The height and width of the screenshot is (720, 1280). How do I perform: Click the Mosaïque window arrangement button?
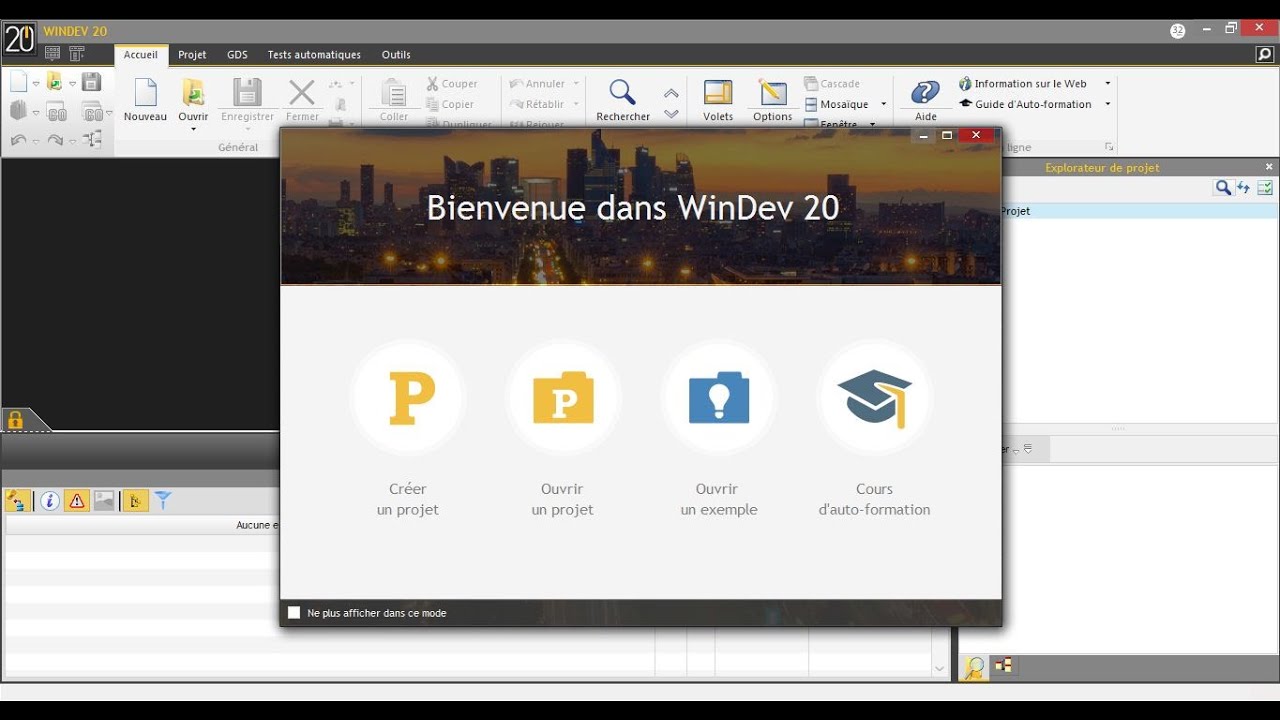coord(837,104)
